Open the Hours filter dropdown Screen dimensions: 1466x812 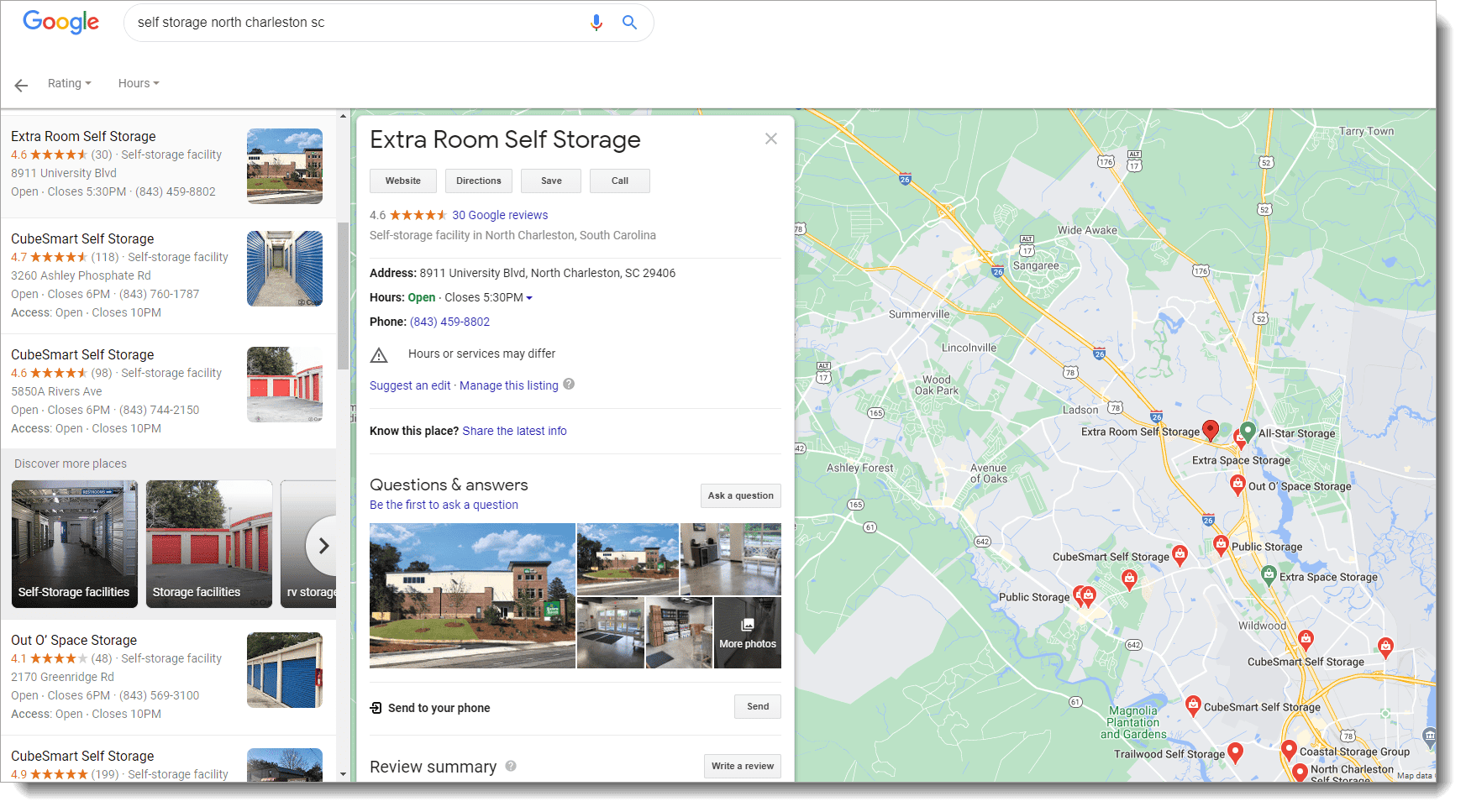(x=139, y=83)
